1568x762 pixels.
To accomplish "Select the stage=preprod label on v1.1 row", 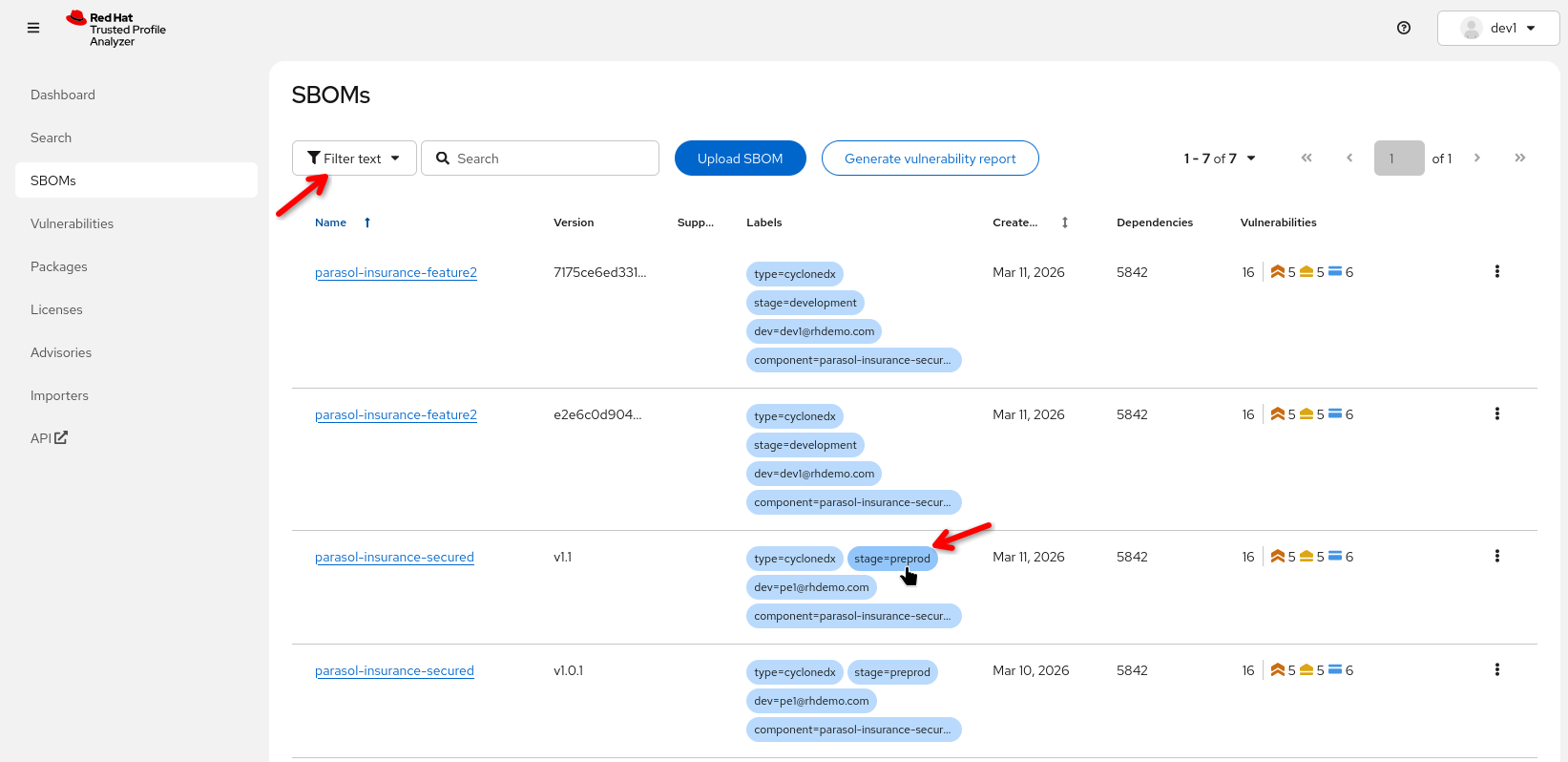I will [891, 559].
